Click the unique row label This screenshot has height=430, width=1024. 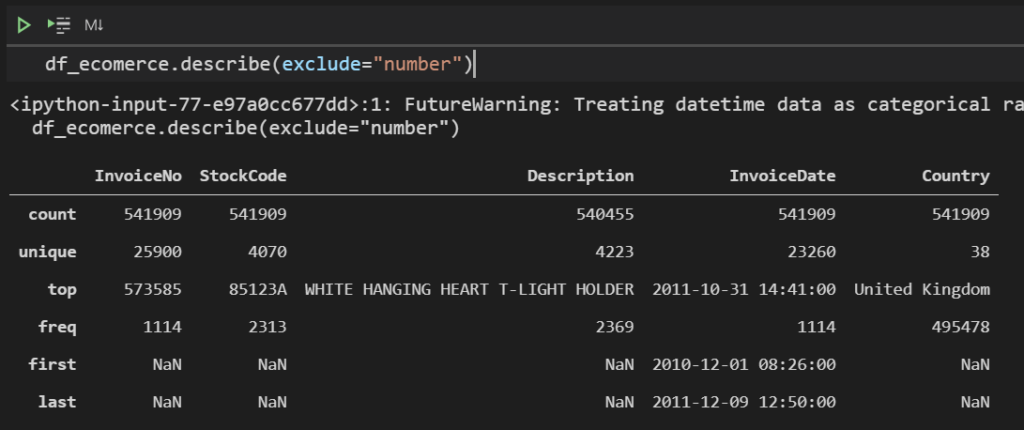pyautogui.click(x=48, y=252)
